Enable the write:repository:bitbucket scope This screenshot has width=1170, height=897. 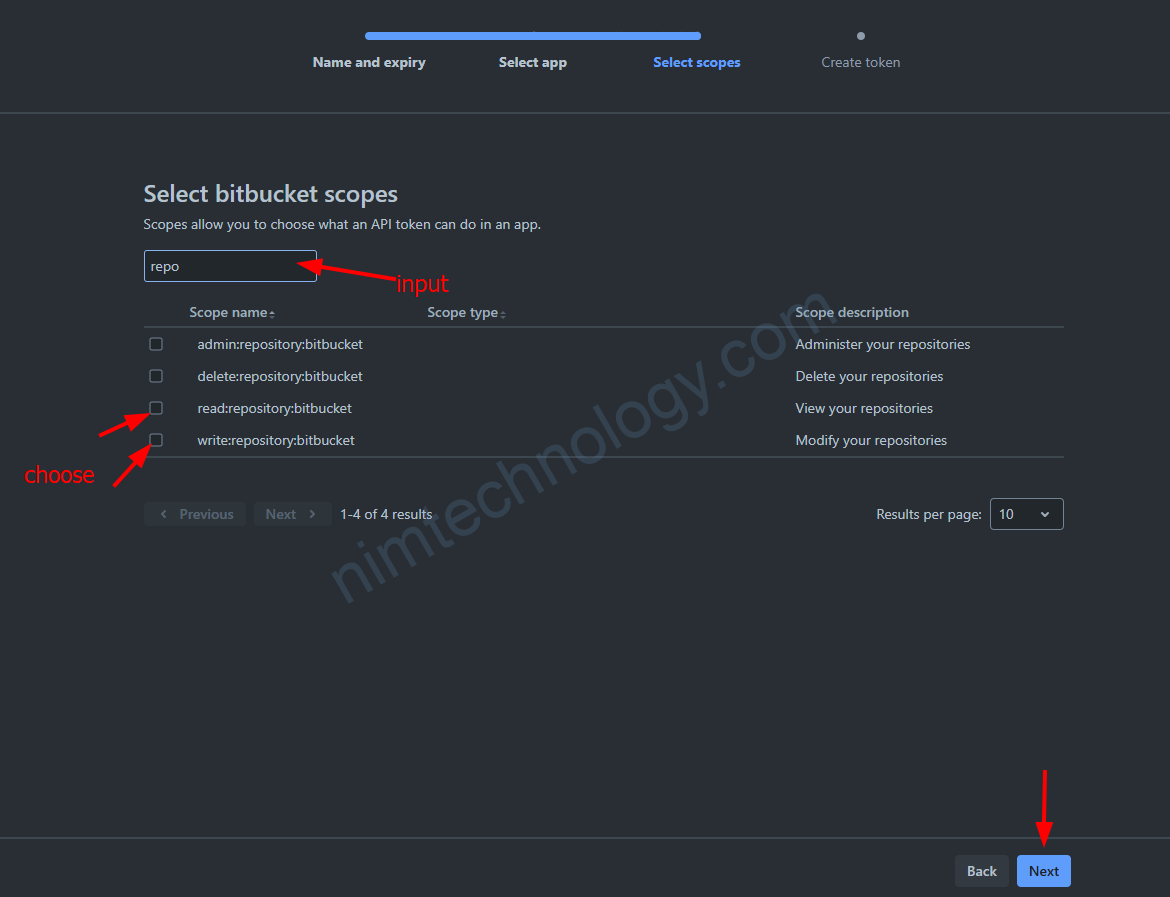(156, 440)
